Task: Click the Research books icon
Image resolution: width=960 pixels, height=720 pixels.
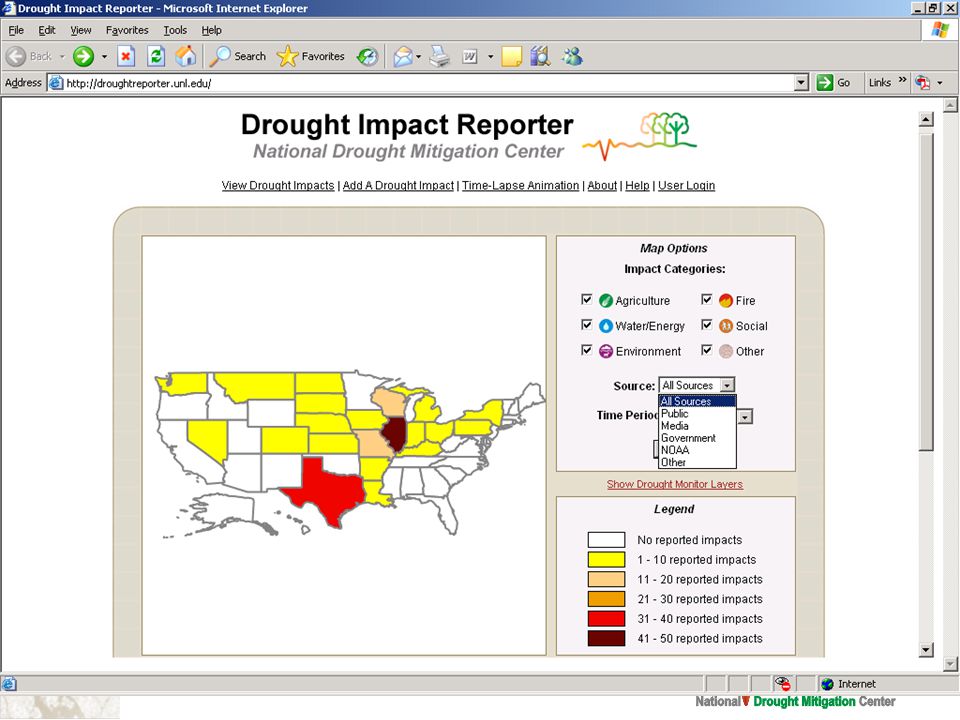Action: [541, 57]
